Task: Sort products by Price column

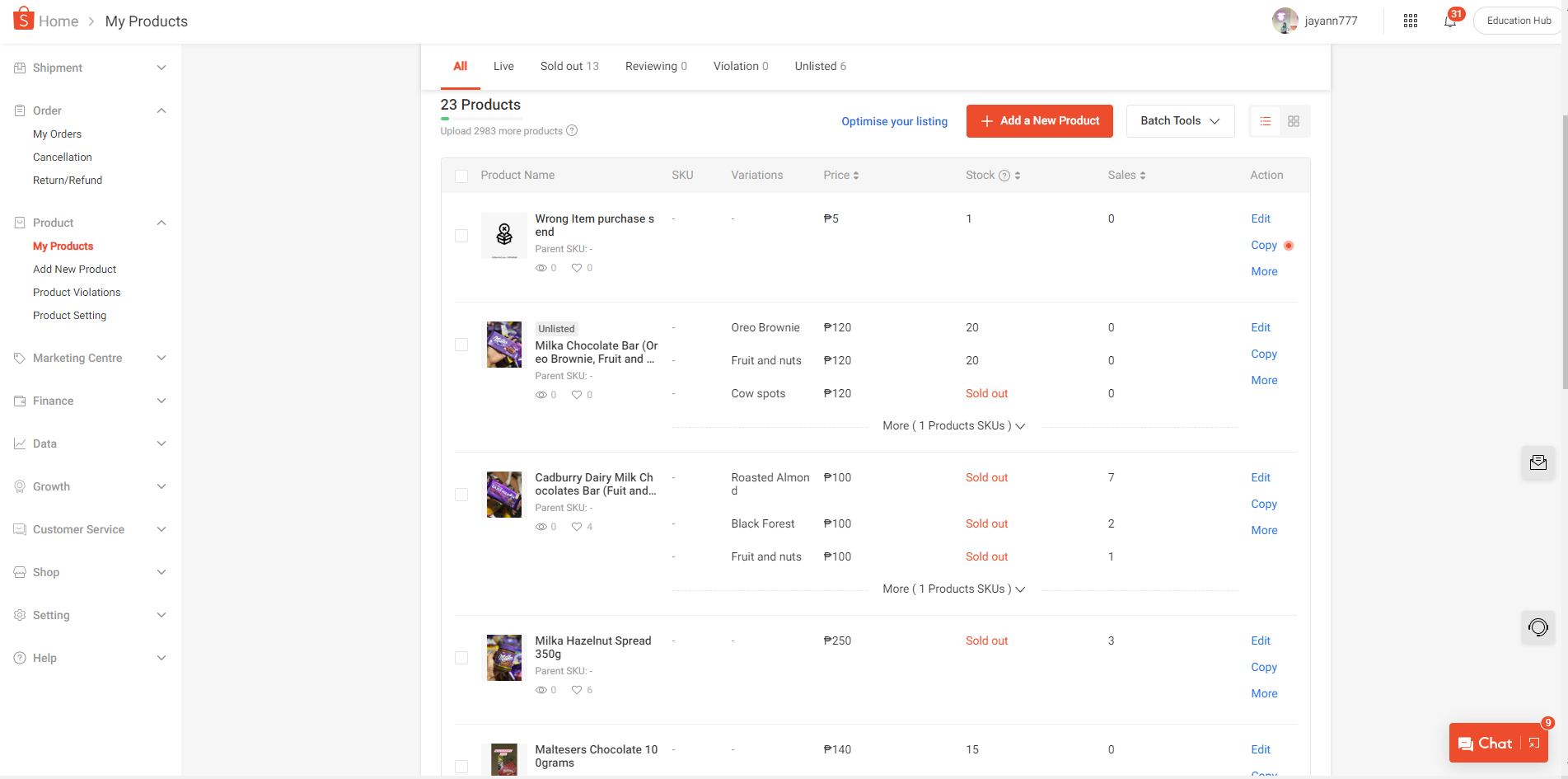Action: click(841, 176)
